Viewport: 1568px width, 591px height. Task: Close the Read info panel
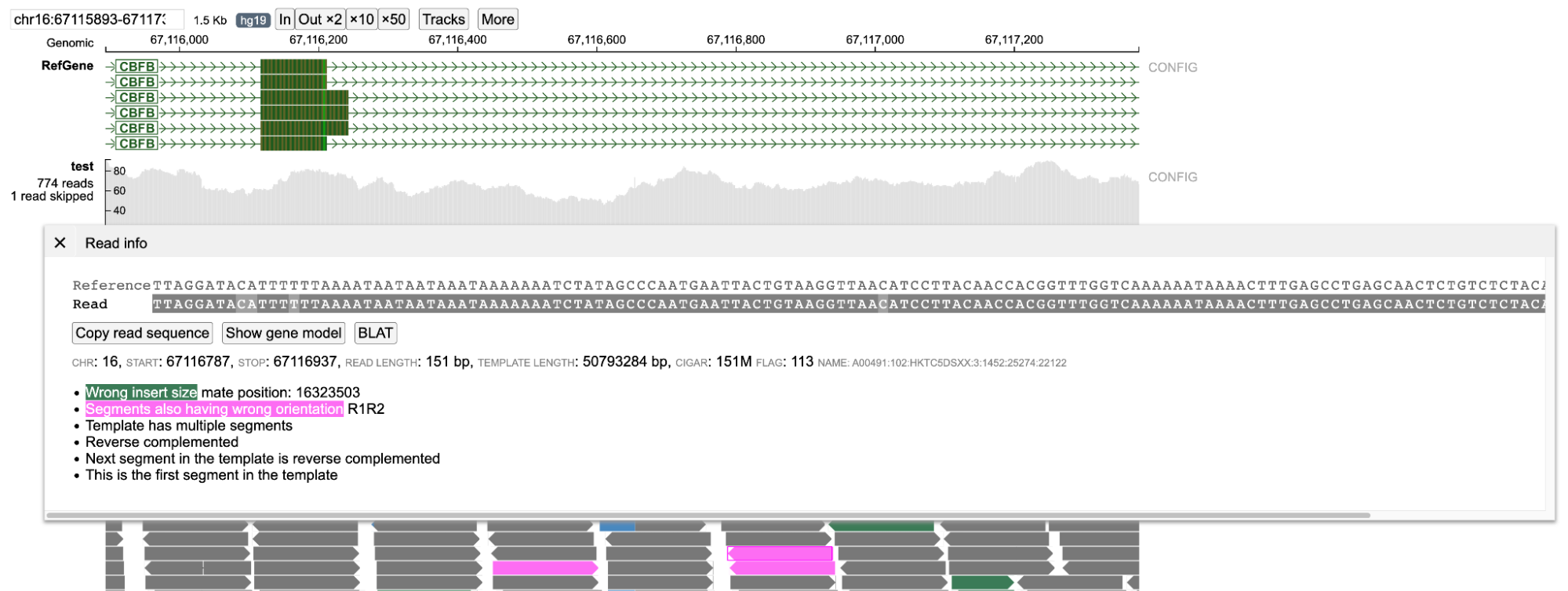[x=60, y=243]
